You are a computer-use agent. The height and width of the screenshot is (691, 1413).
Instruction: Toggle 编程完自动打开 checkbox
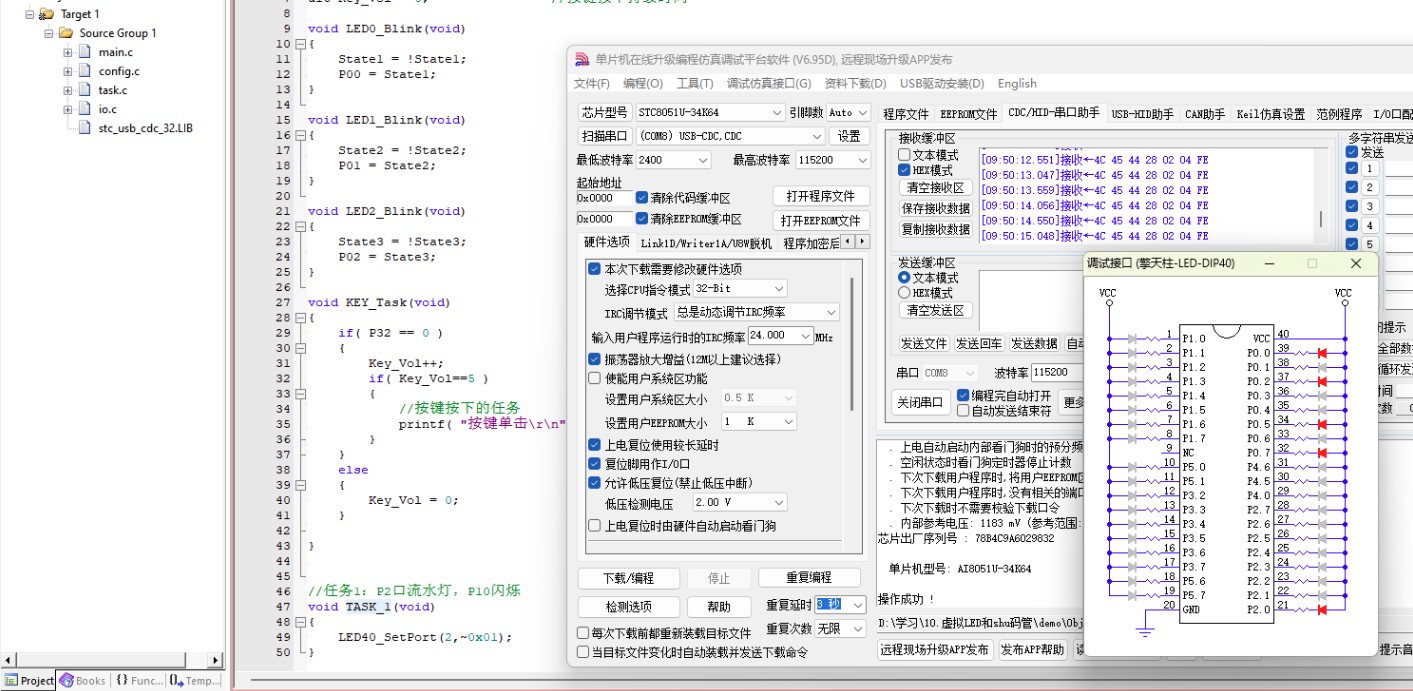pyautogui.click(x=964, y=396)
